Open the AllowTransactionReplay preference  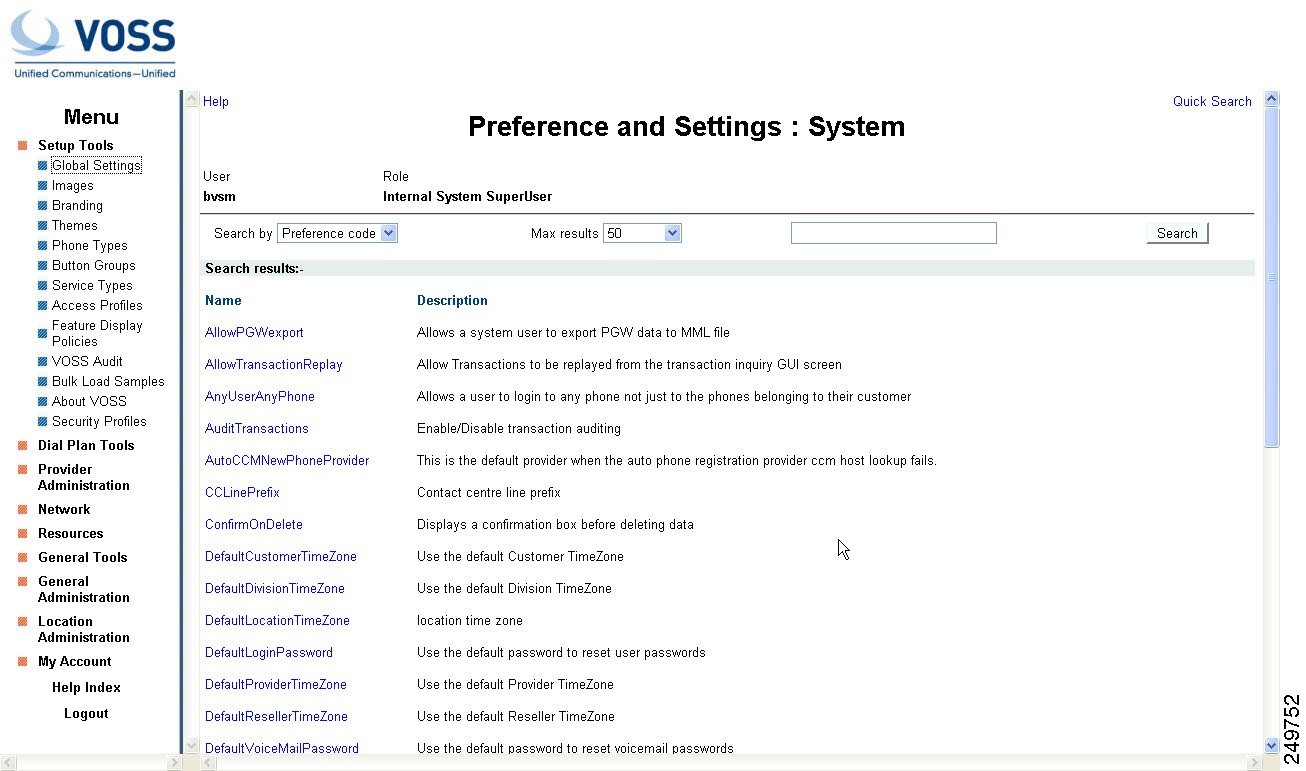[274, 364]
